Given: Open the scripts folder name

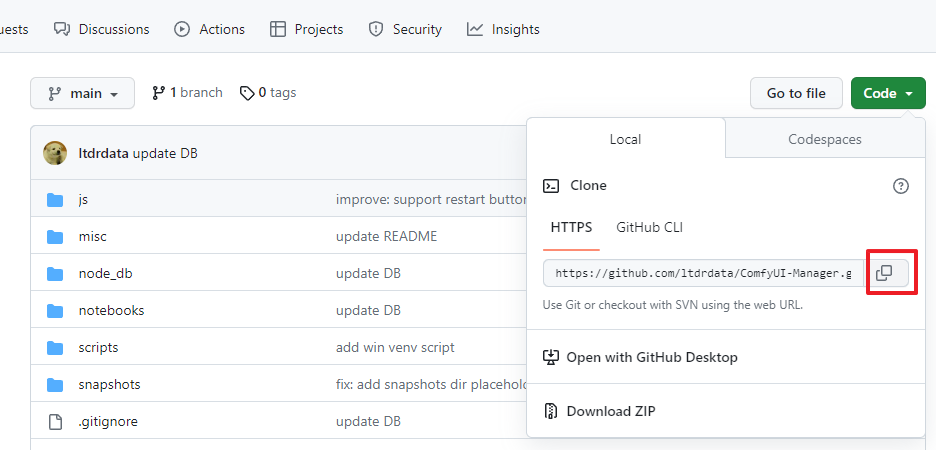Looking at the screenshot, I should (x=98, y=348).
